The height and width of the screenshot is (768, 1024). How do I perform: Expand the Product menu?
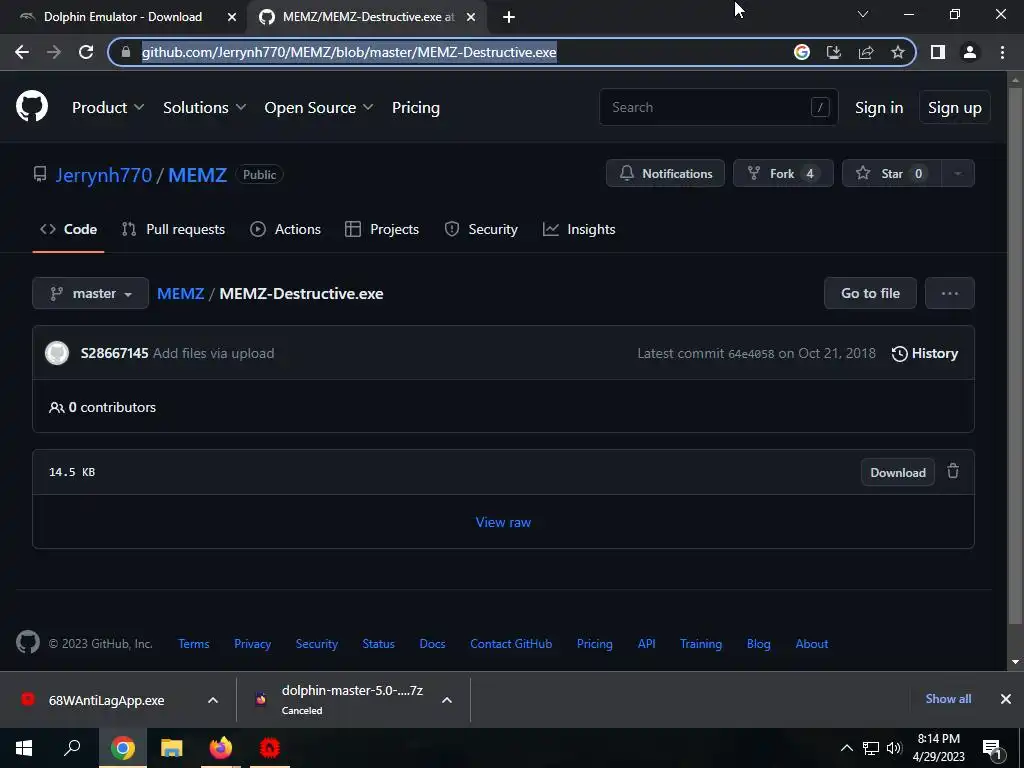[x=108, y=107]
